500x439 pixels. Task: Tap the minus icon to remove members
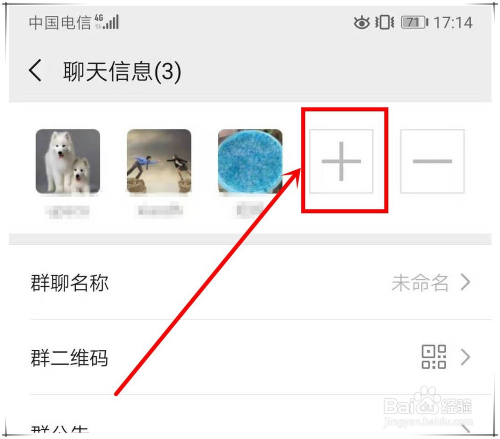coord(432,161)
